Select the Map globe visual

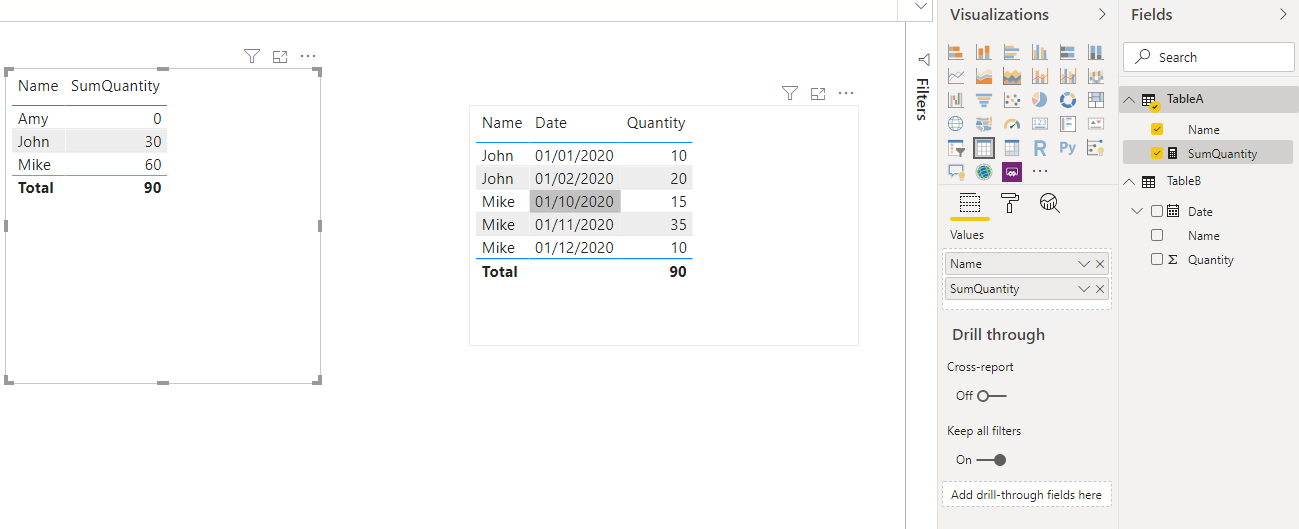pos(955,124)
